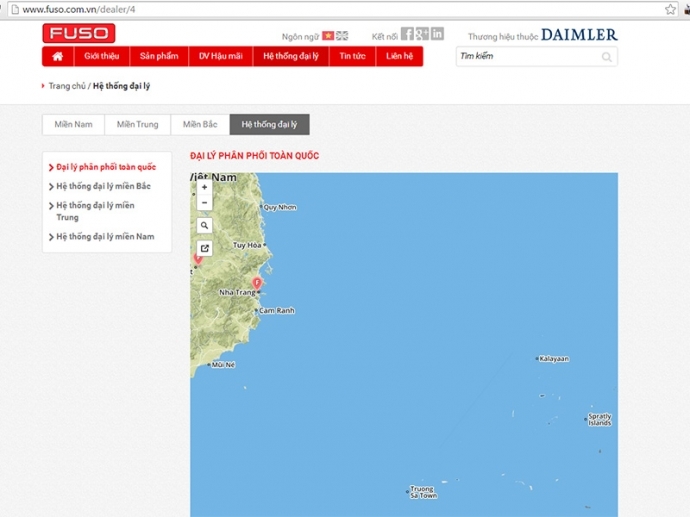The image size is (690, 517).
Task: Click the home icon in red navigation bar
Action: (x=57, y=56)
